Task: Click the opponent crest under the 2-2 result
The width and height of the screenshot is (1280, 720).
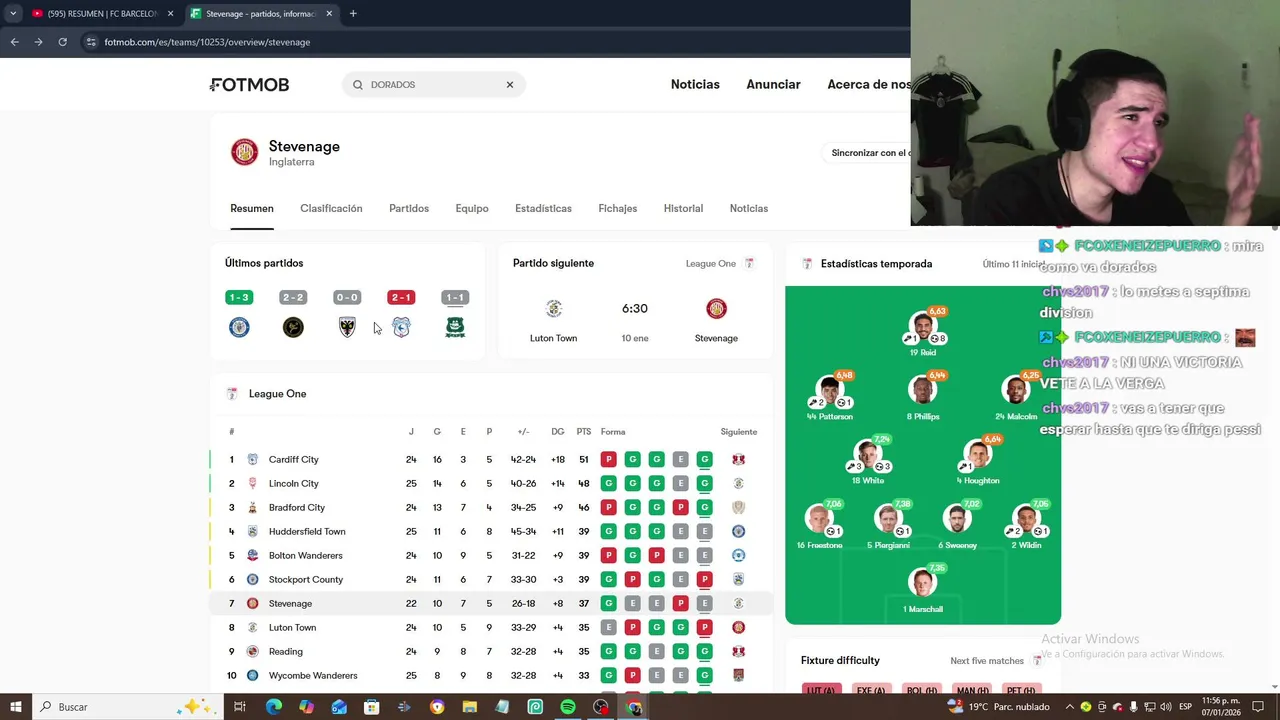Action: [293, 327]
